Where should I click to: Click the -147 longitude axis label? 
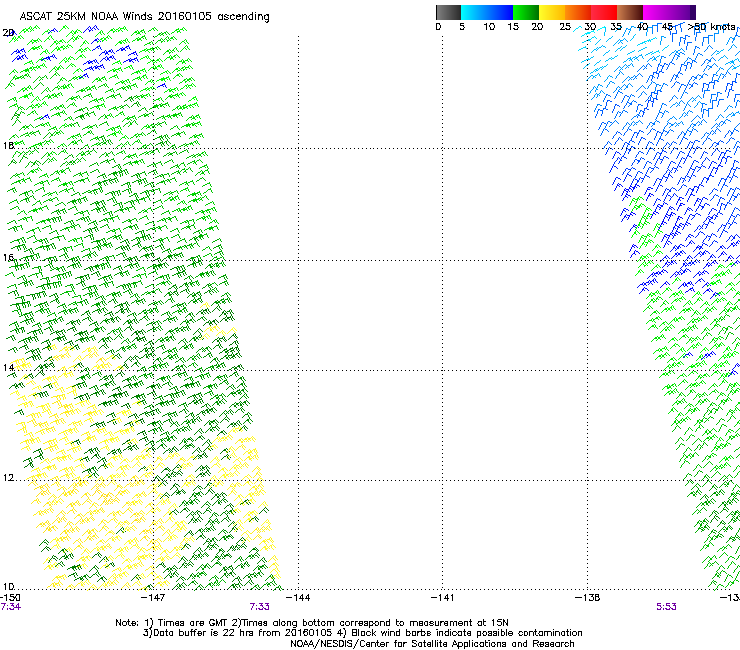pyautogui.click(x=153, y=598)
